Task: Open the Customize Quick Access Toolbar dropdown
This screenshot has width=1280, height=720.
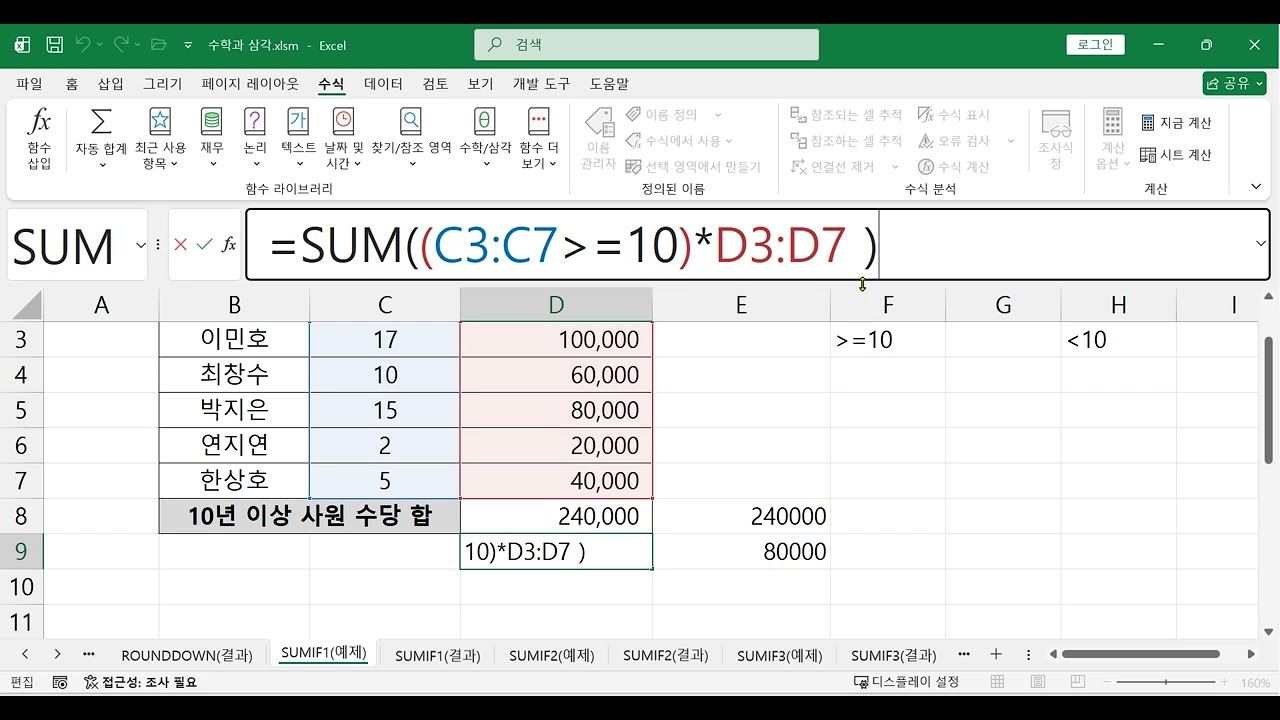Action: [188, 45]
